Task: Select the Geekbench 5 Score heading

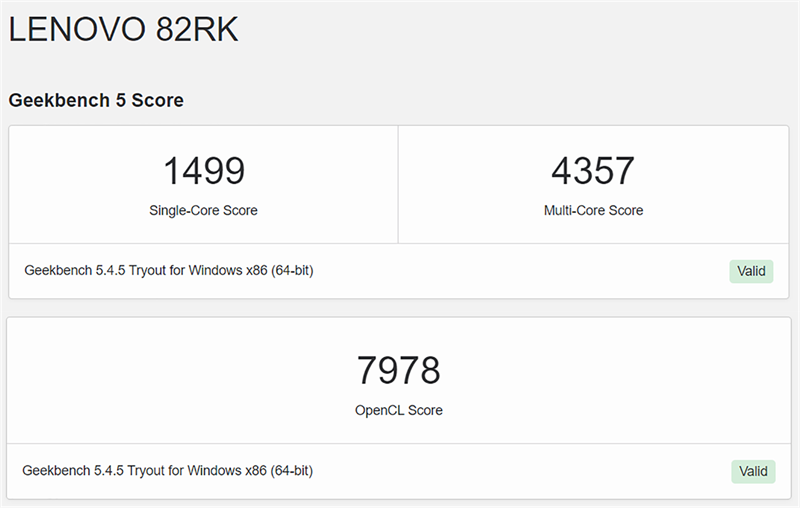Action: point(96,100)
